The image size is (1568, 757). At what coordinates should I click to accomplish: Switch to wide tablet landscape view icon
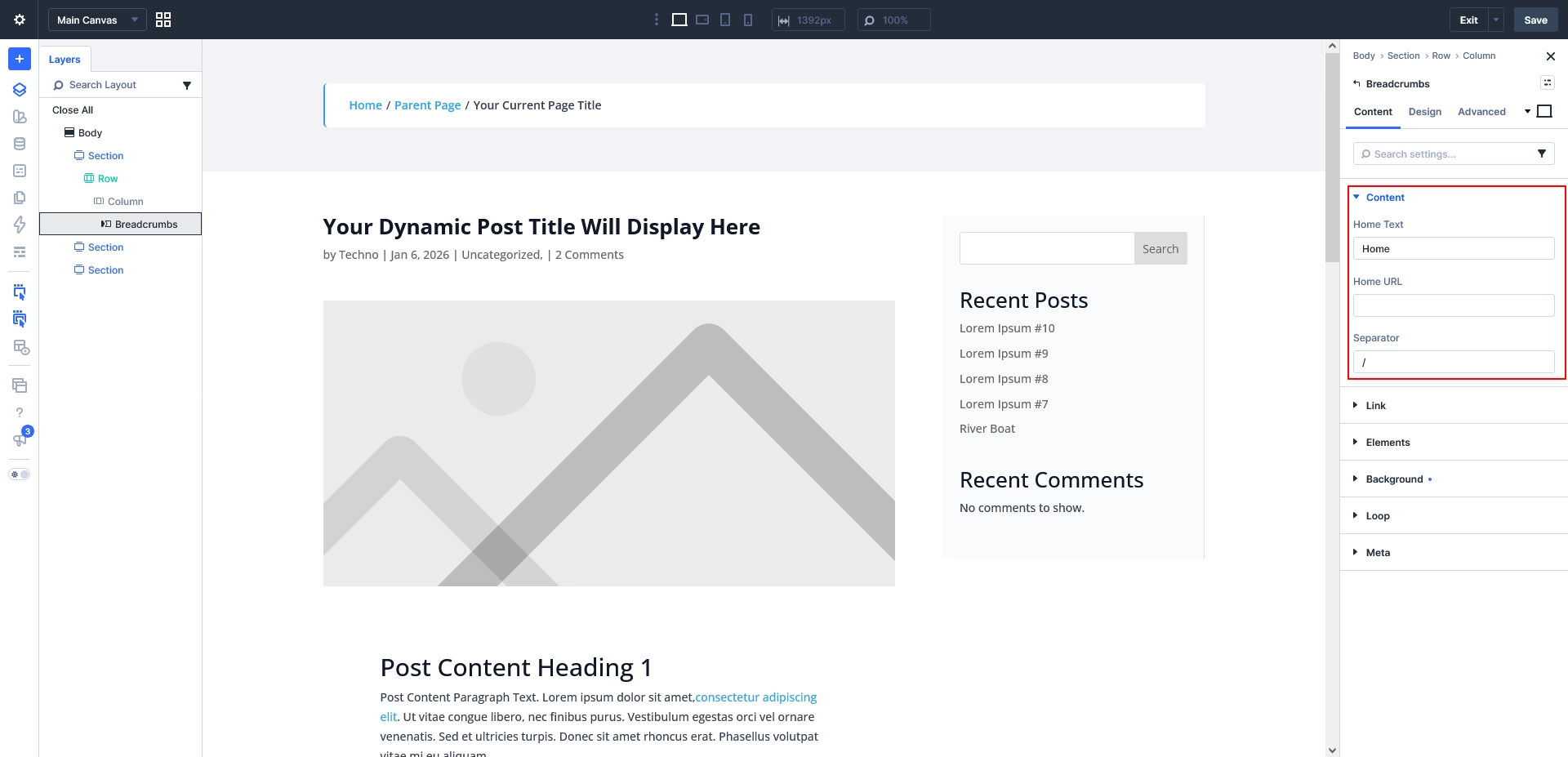[702, 20]
